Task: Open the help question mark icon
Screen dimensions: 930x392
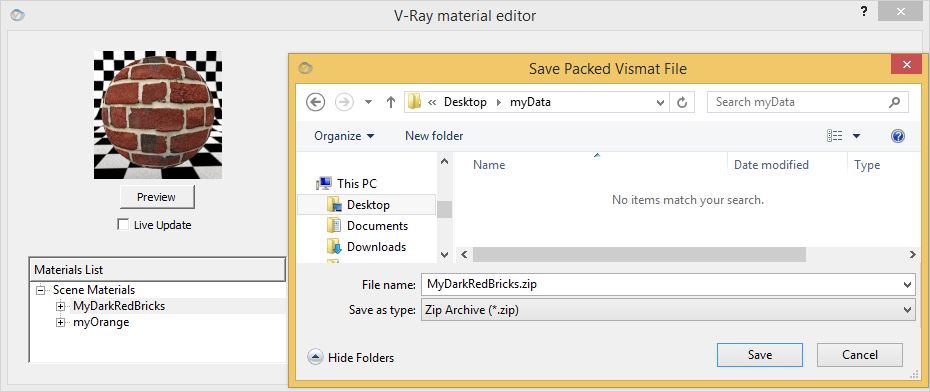Action: 898,136
